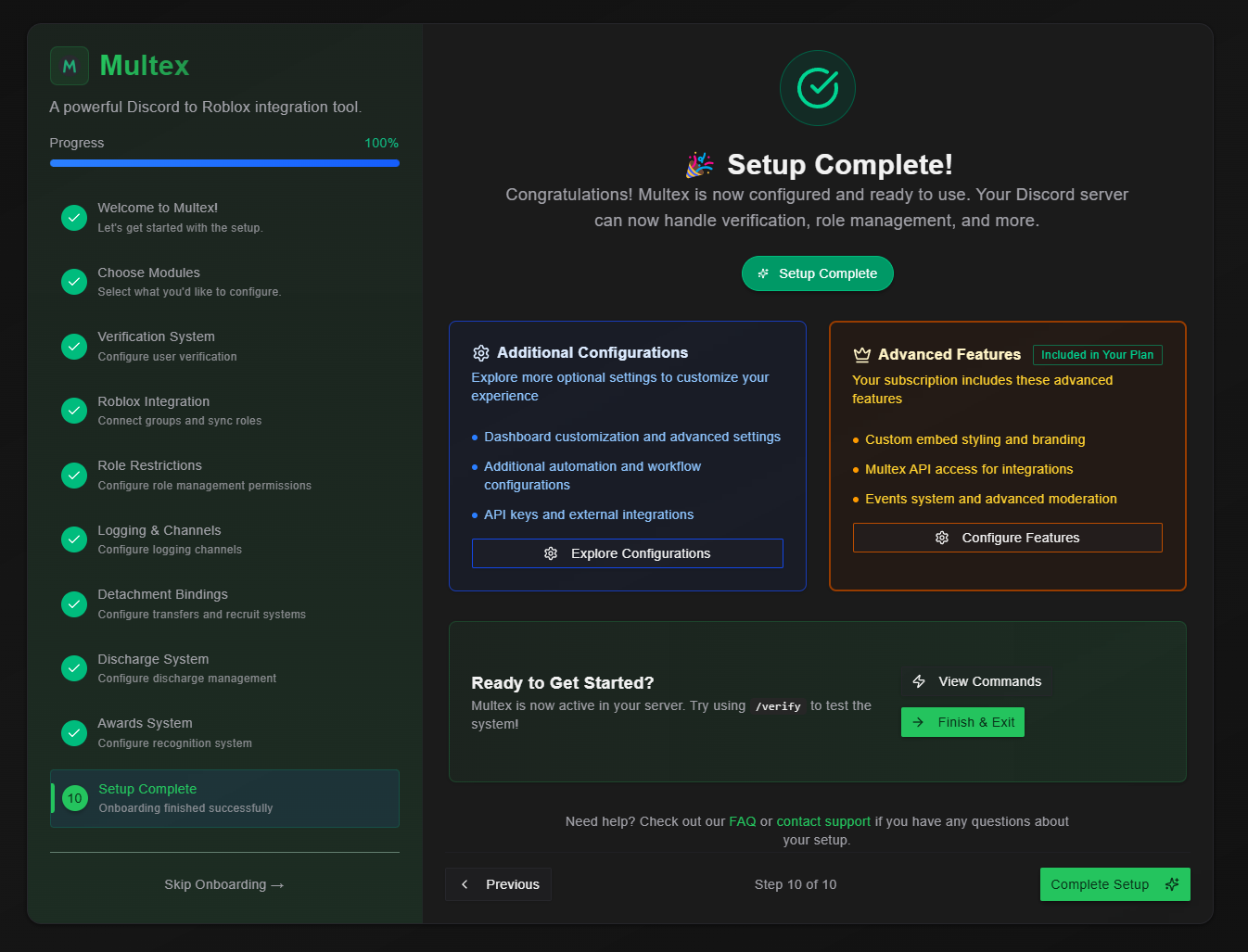The width and height of the screenshot is (1248, 952).
Task: Click the green Setup Complete pill button
Action: point(818,273)
